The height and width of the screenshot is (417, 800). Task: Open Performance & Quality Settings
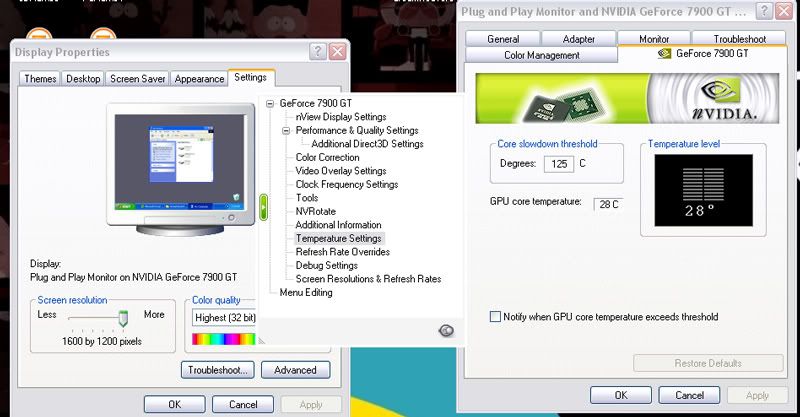click(x=357, y=130)
